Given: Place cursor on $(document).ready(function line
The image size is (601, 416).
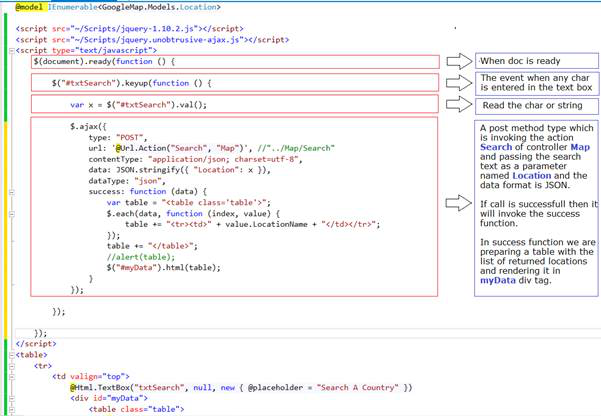Looking at the screenshot, I should (104, 61).
